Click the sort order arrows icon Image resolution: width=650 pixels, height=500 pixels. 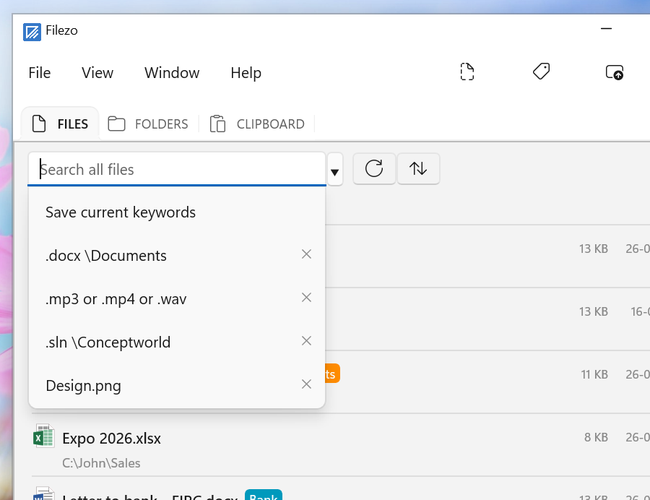pyautogui.click(x=418, y=169)
